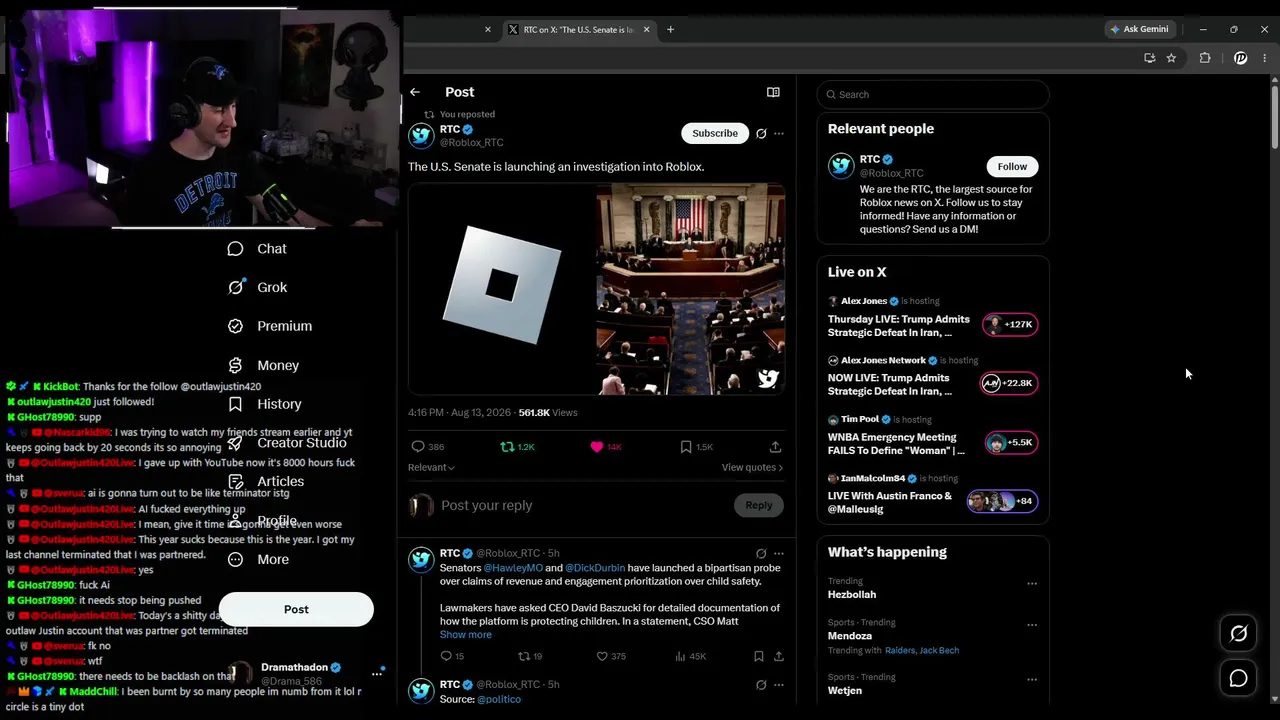The height and width of the screenshot is (720, 1280).
Task: Click the Grok icon next to Subscribe
Action: pos(761,133)
